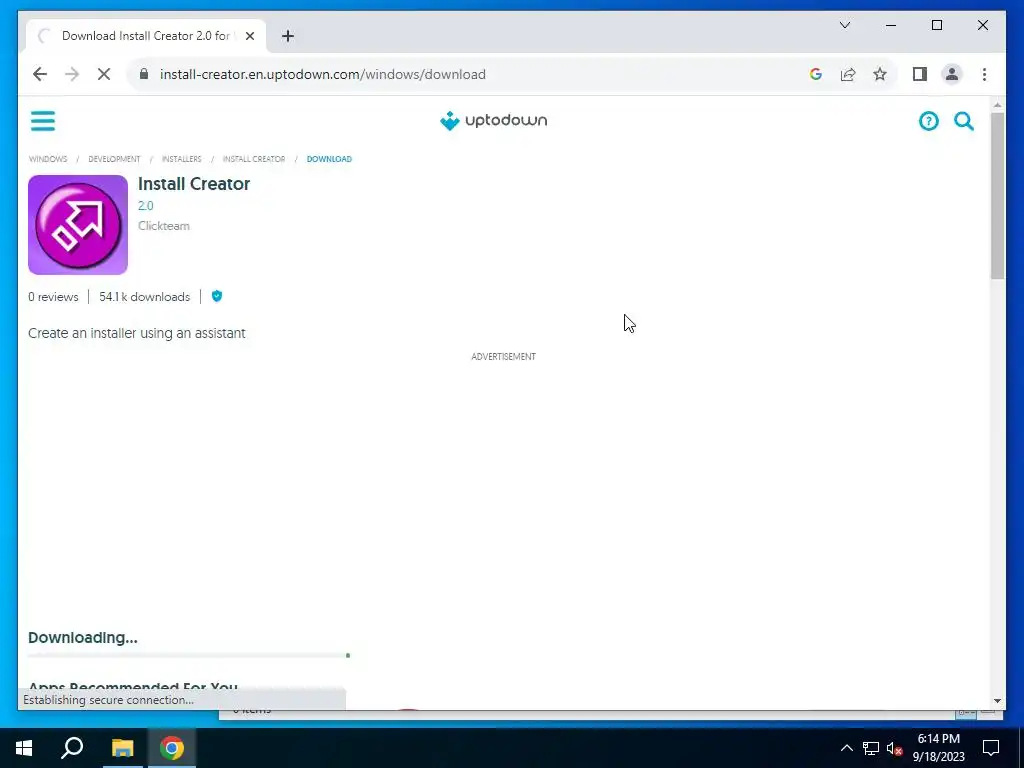This screenshot has width=1024, height=768.
Task: Share this page using the share icon
Action: point(848,74)
